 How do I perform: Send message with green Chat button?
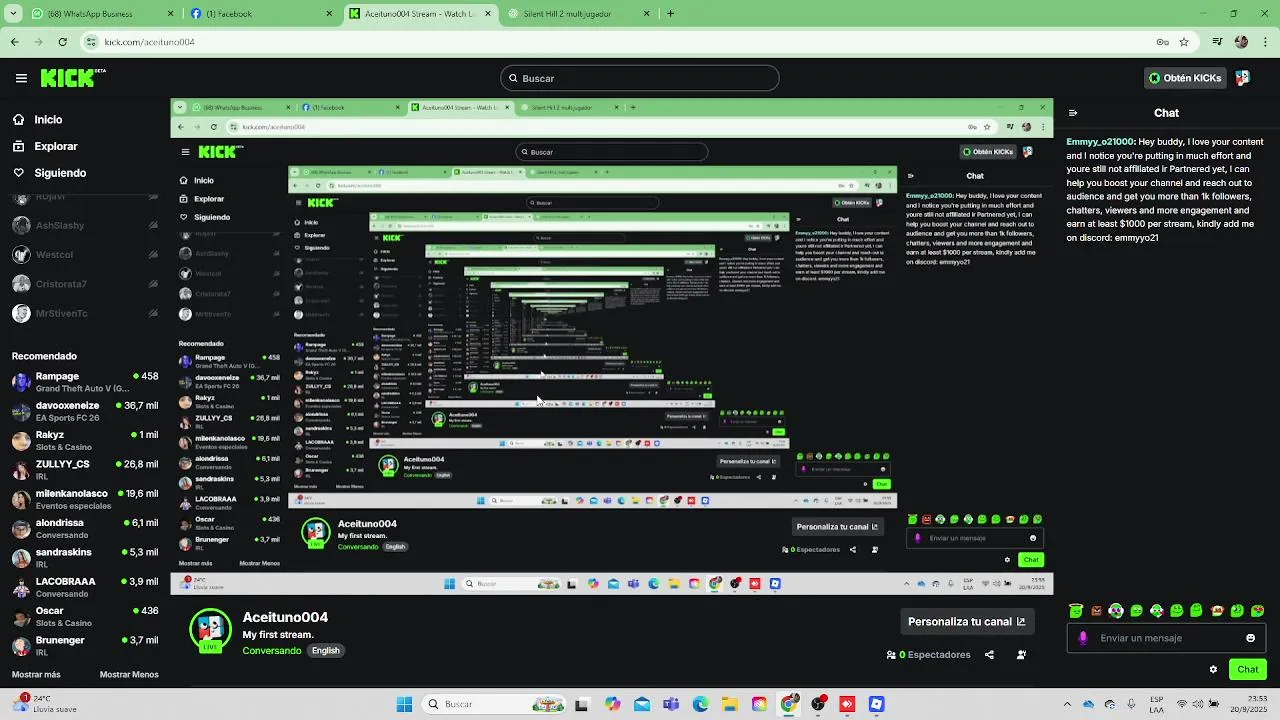[1247, 669]
